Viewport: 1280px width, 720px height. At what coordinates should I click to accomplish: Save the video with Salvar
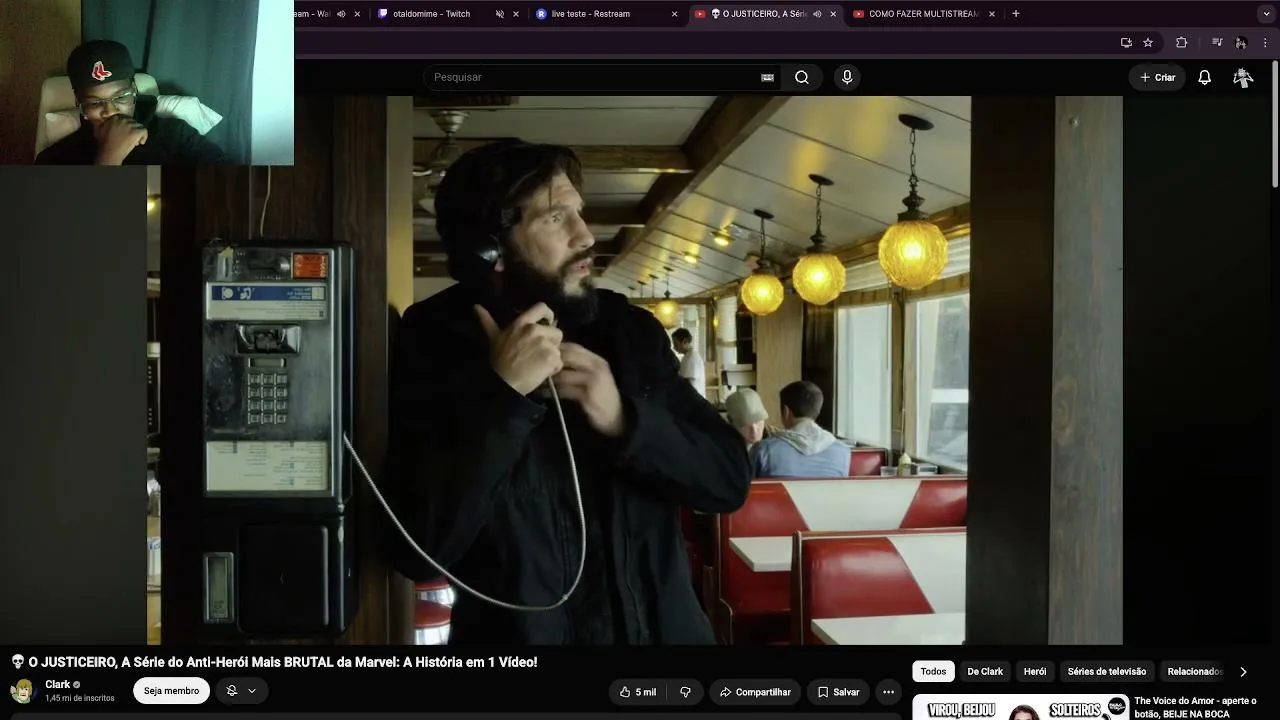tap(838, 691)
